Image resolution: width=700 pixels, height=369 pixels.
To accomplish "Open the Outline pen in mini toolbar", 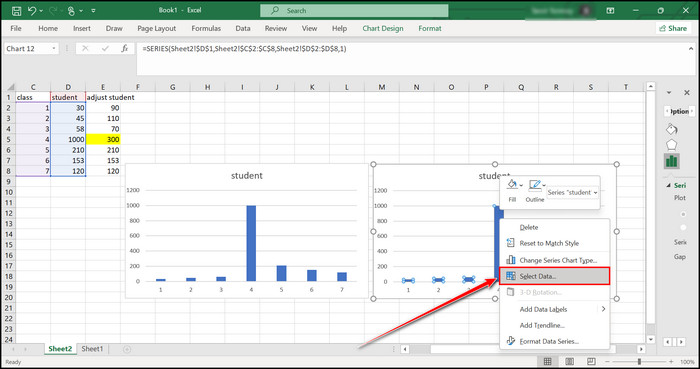I will coord(534,185).
